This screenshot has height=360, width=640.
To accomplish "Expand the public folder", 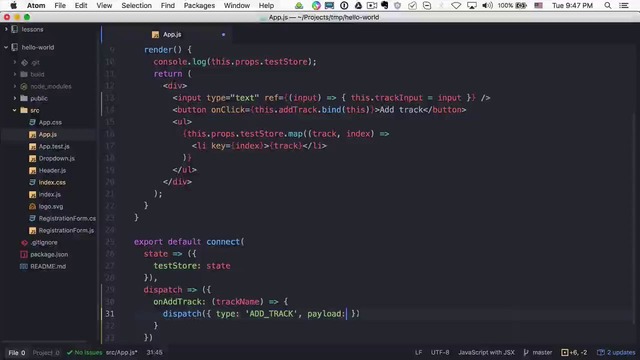I will pos(15,98).
